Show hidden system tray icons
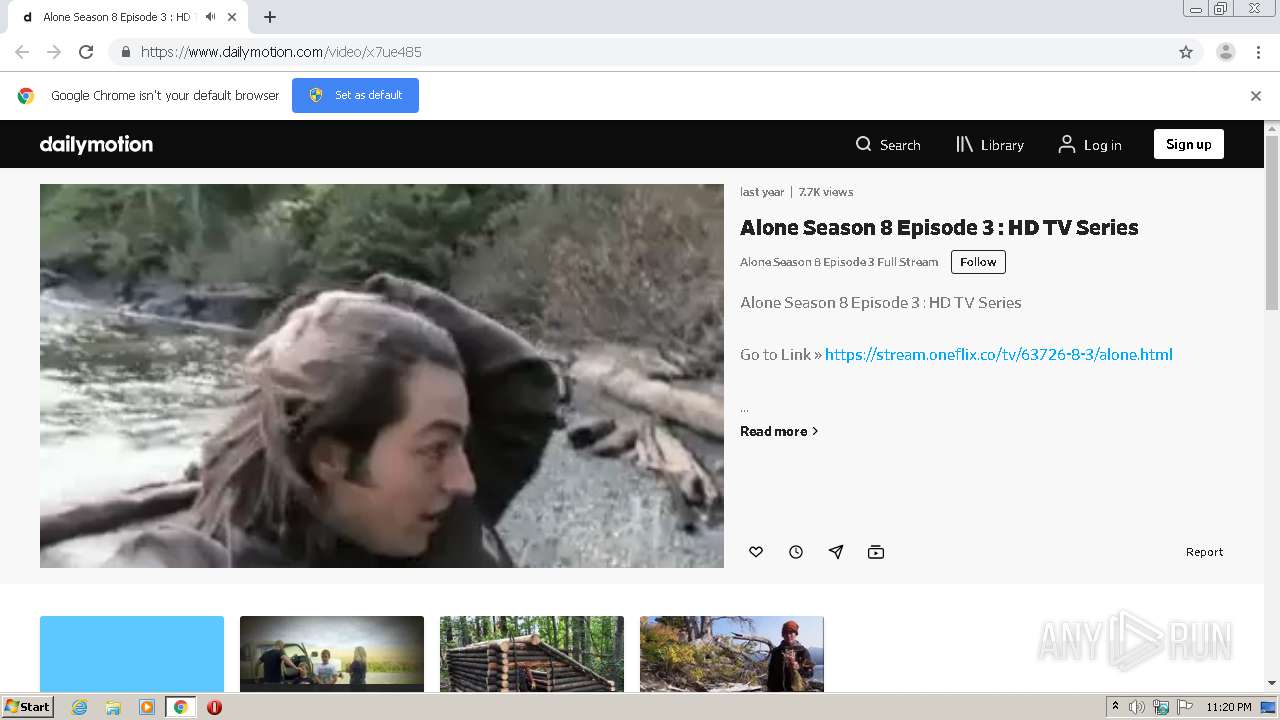 [x=1115, y=707]
